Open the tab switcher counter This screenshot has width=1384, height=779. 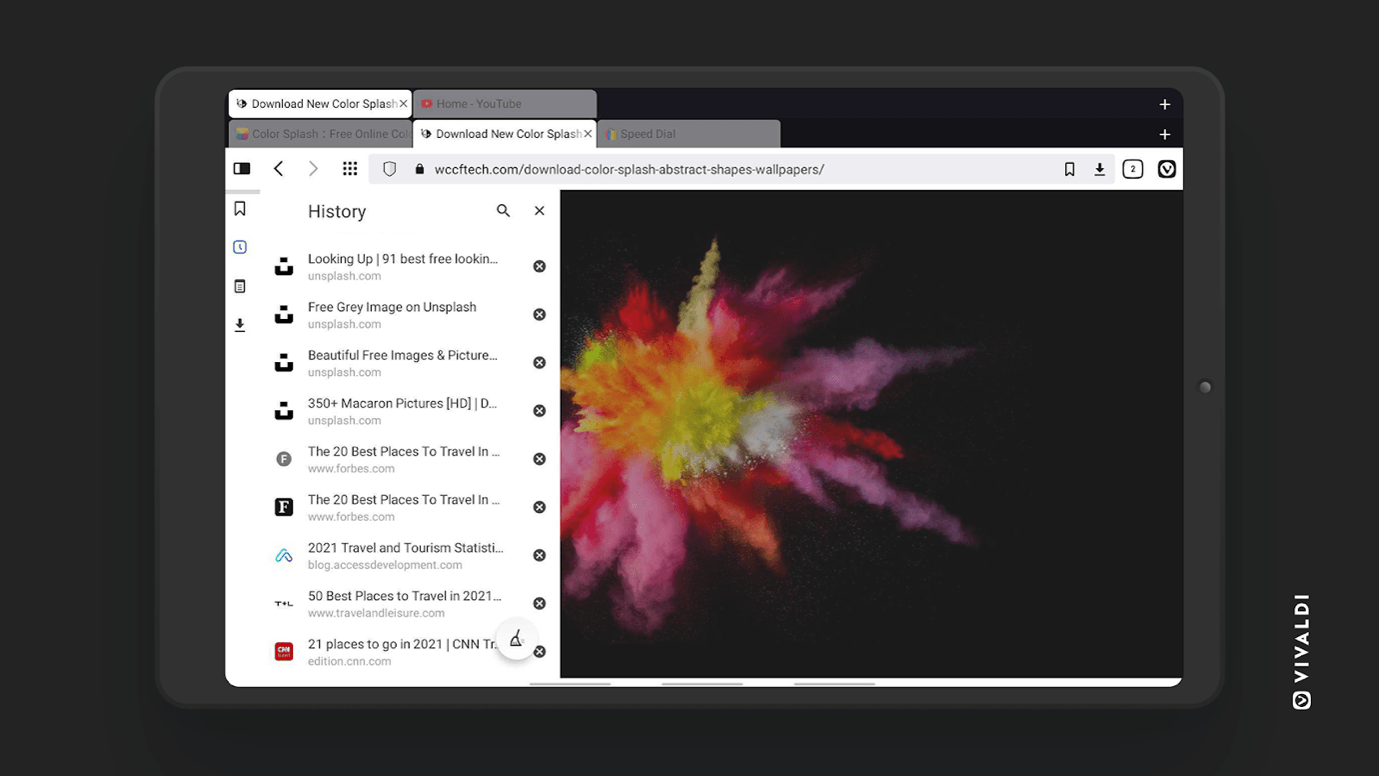[x=1132, y=169]
